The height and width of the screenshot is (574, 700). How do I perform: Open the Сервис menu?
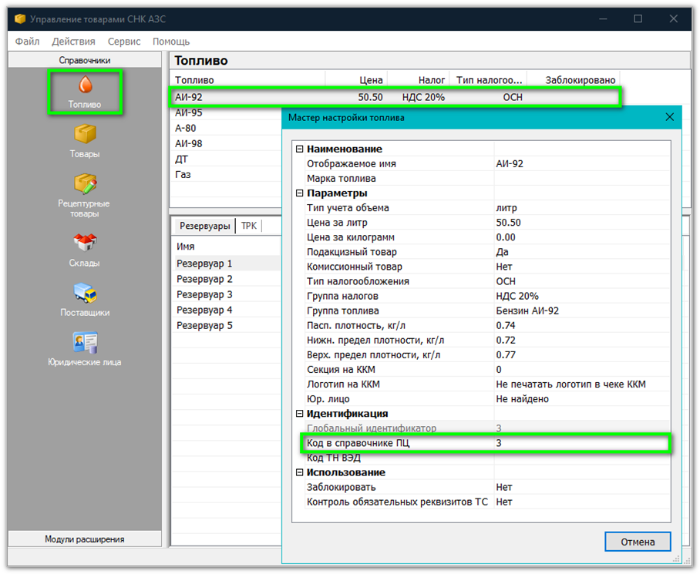point(124,41)
